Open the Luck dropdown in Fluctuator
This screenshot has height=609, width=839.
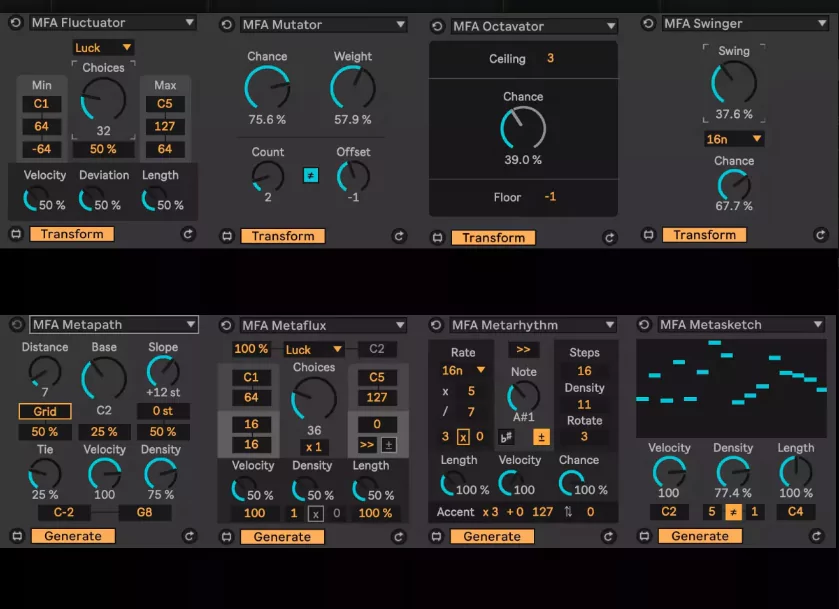pyautogui.click(x=103, y=48)
